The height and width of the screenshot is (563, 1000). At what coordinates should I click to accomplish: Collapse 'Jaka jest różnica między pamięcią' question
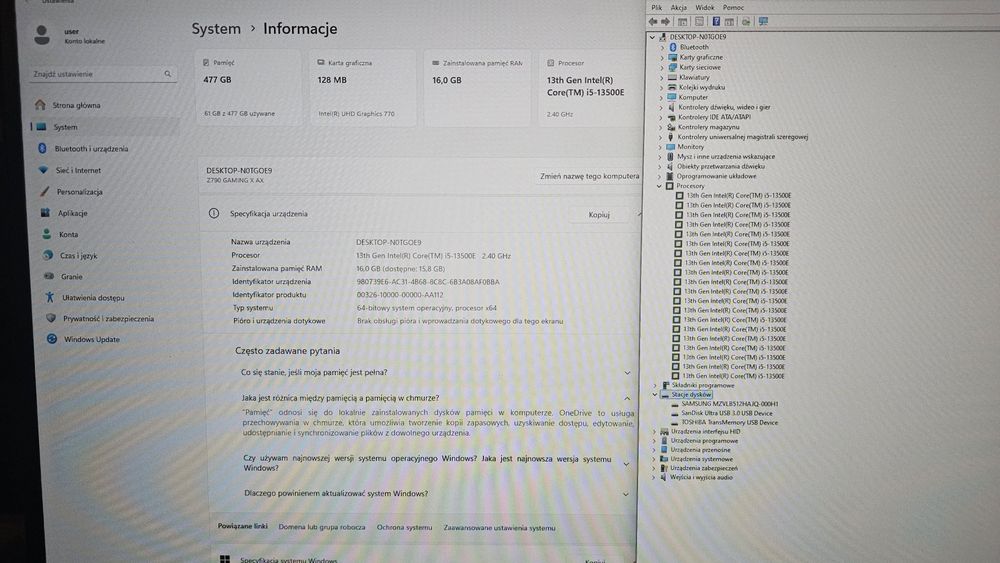pos(627,398)
